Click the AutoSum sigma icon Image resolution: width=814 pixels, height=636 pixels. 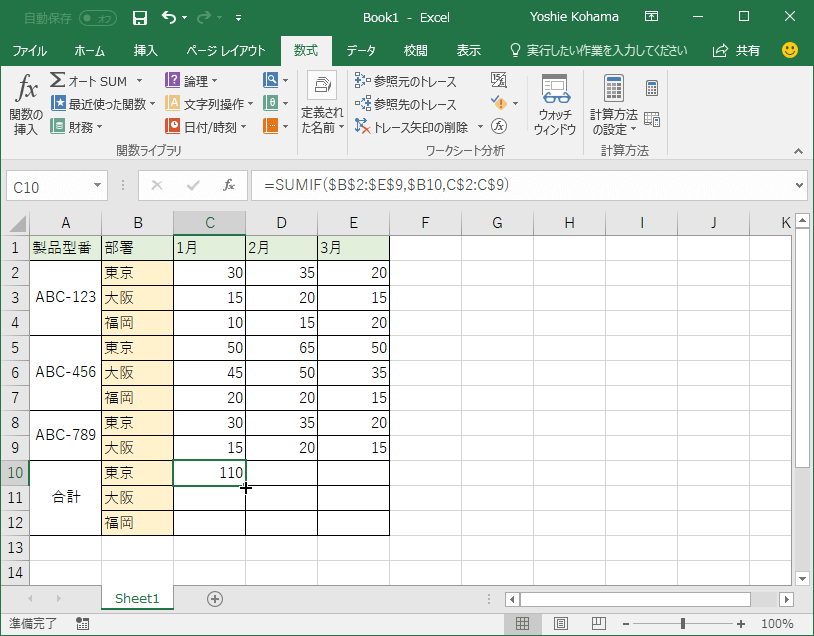point(58,80)
